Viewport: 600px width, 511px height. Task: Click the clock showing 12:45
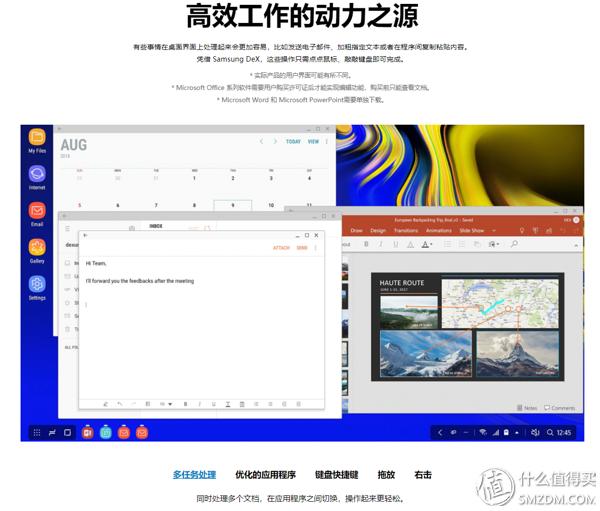pyautogui.click(x=564, y=433)
